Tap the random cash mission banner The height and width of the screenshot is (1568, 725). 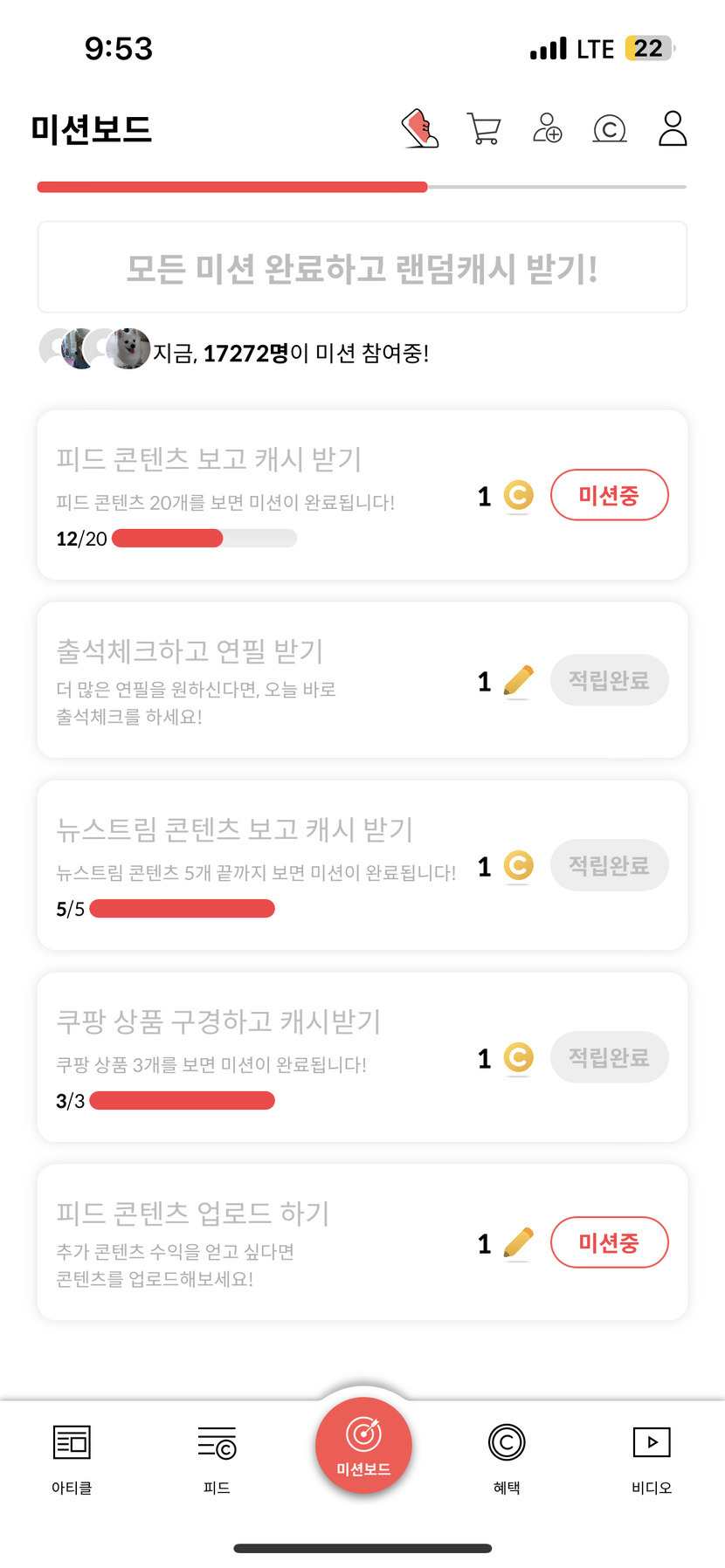coord(362,267)
